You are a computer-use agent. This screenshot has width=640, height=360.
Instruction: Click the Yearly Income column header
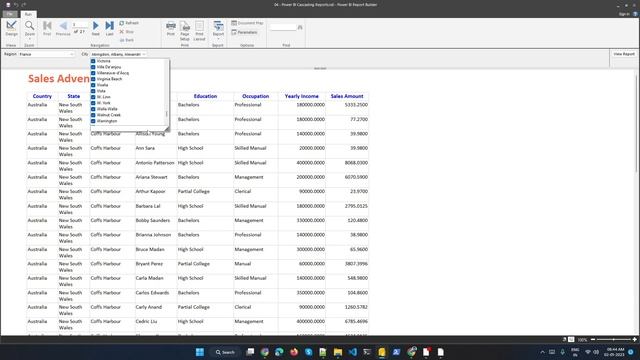pyautogui.click(x=302, y=96)
